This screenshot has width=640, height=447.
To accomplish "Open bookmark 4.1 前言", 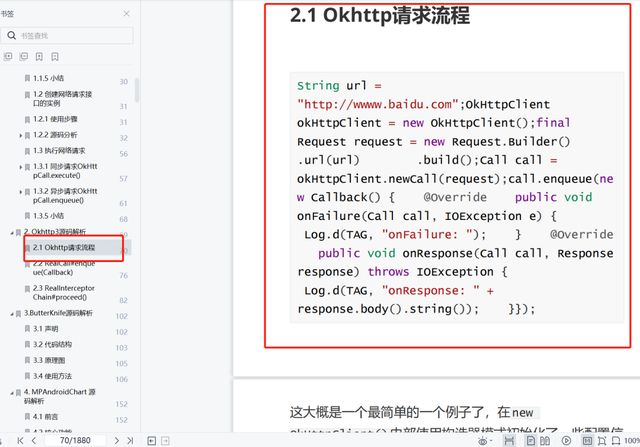I will coord(46,417).
